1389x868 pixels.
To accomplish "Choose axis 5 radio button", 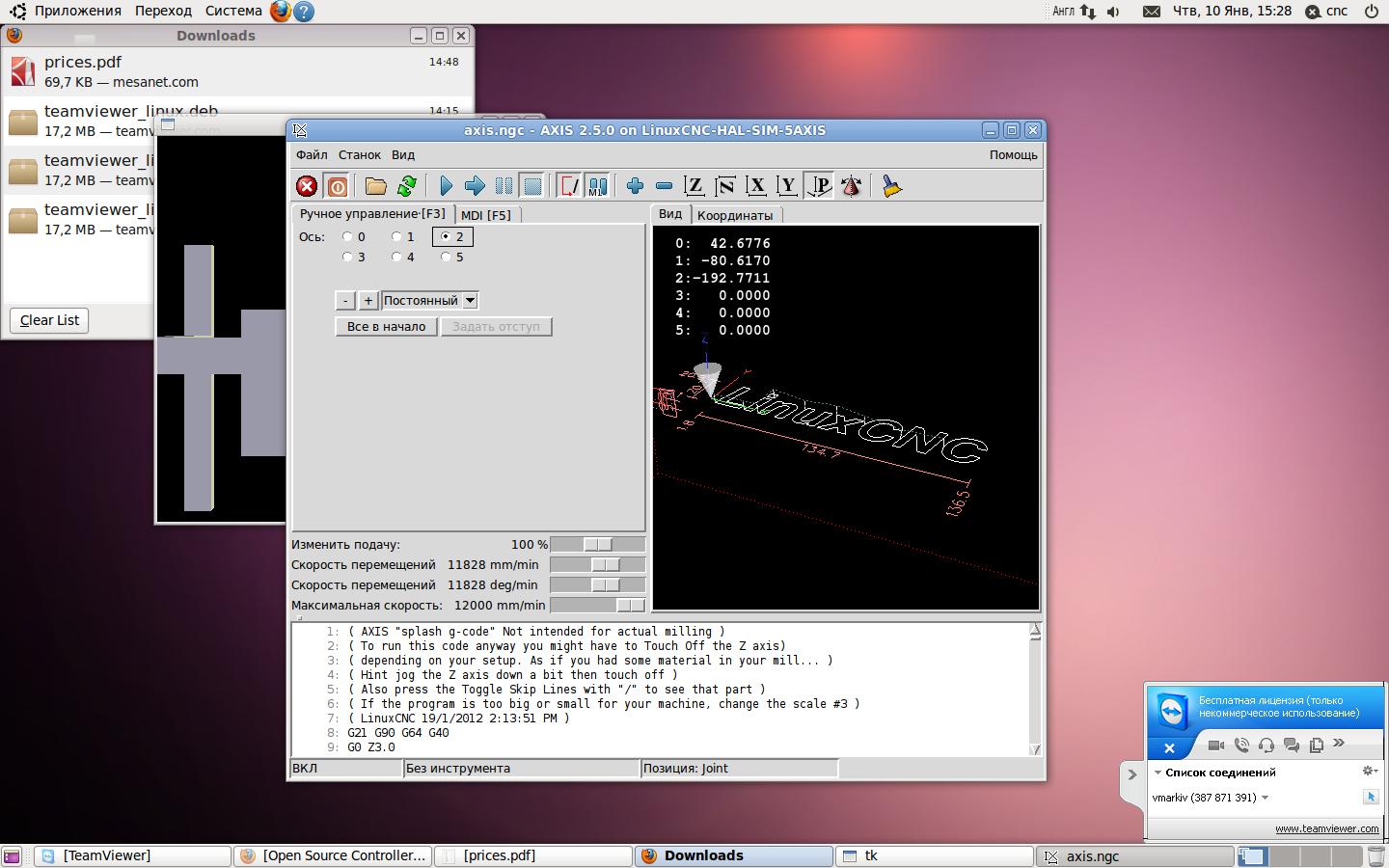I will point(446,258).
